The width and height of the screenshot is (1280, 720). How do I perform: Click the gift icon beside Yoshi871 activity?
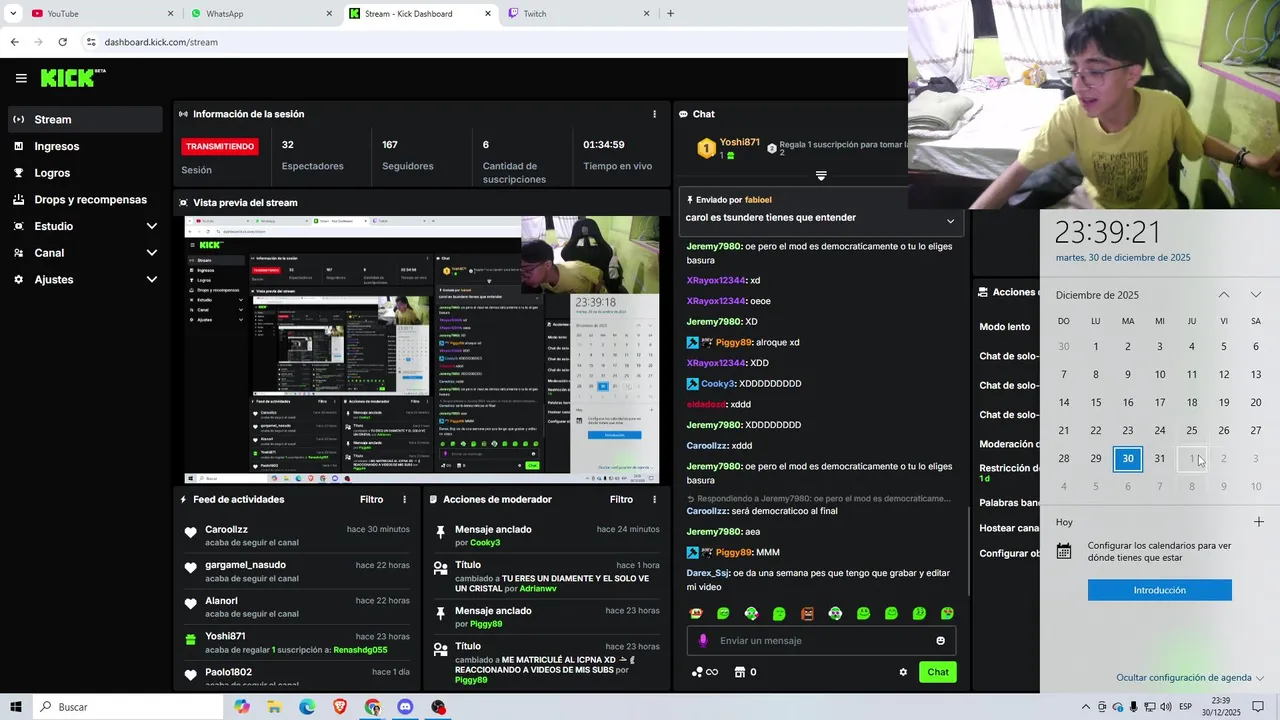190,639
